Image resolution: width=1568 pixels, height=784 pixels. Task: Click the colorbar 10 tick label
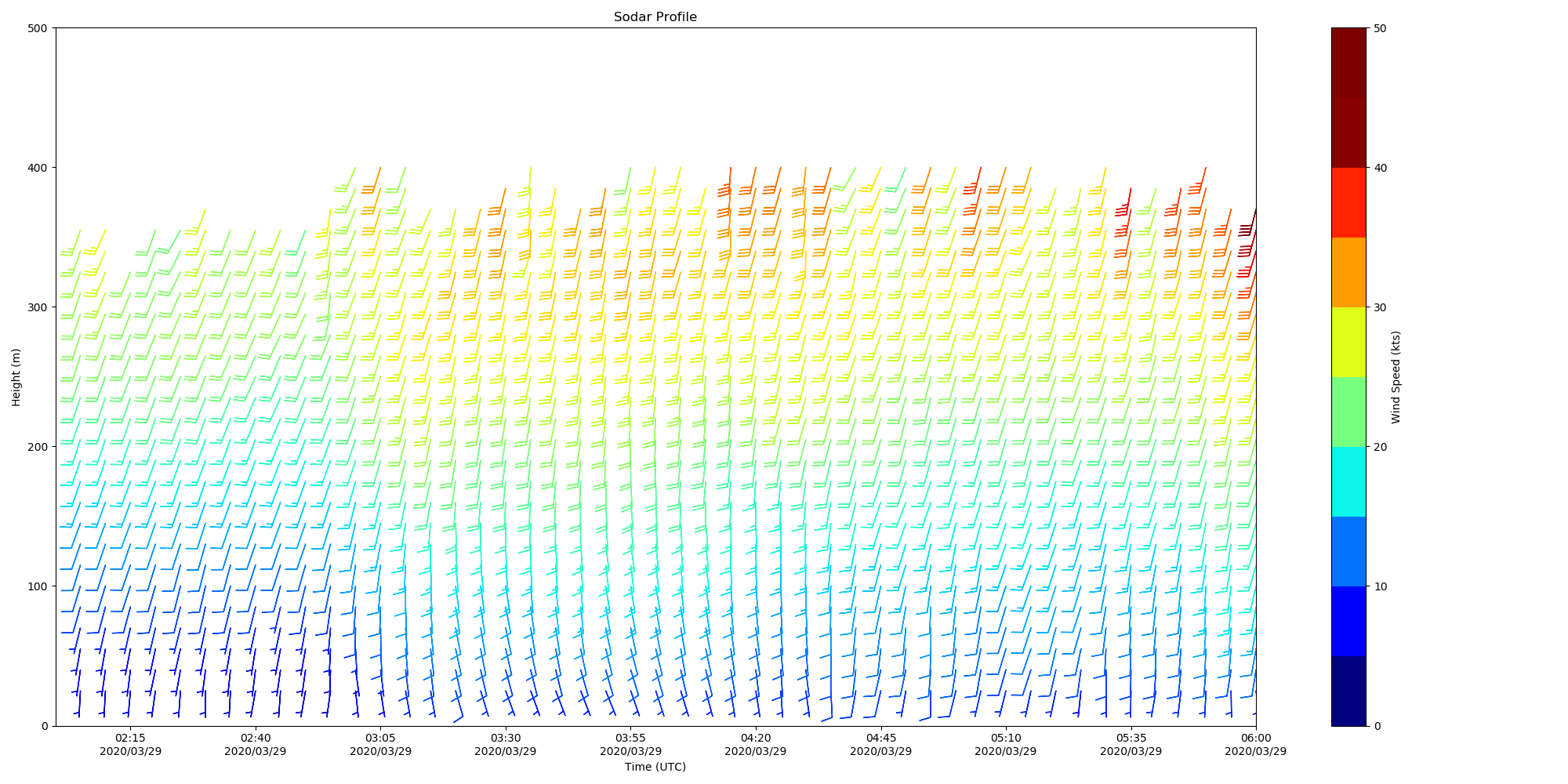[1379, 586]
